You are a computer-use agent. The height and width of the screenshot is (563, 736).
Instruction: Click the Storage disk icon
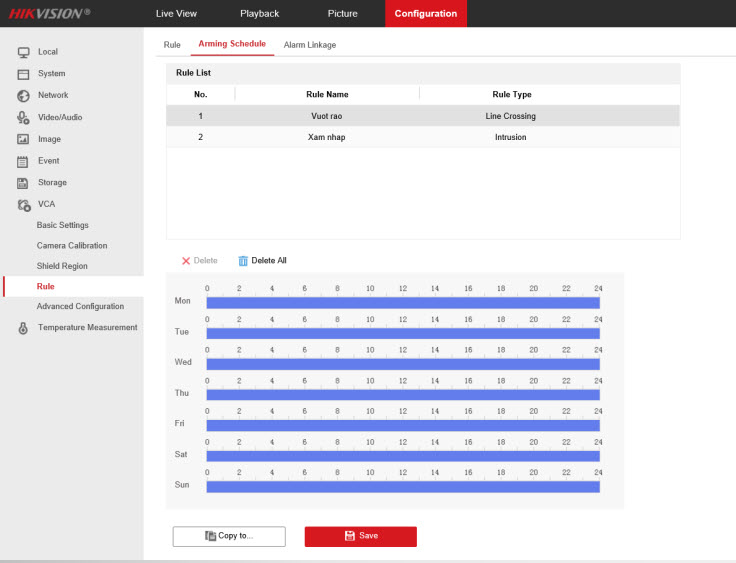point(23,183)
